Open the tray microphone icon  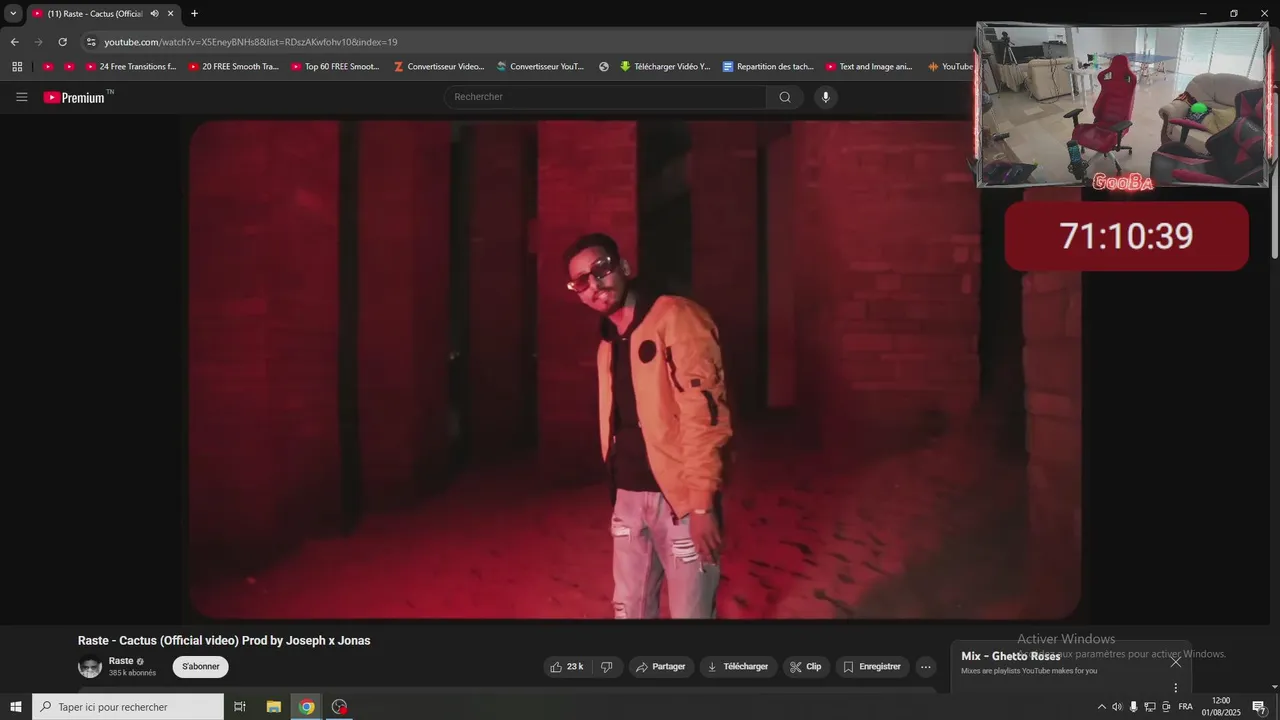(x=1133, y=707)
